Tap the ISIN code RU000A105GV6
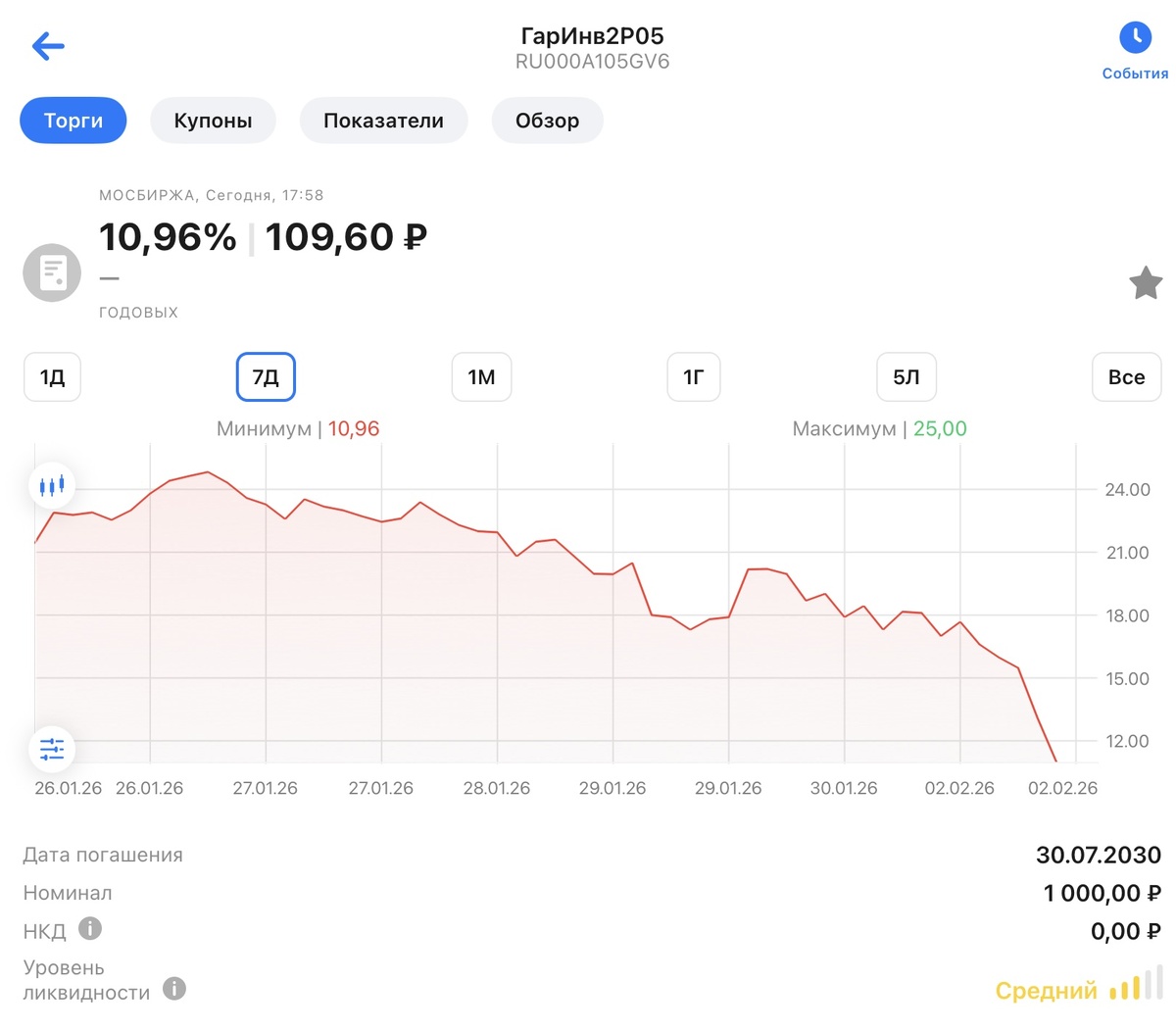 (x=593, y=62)
